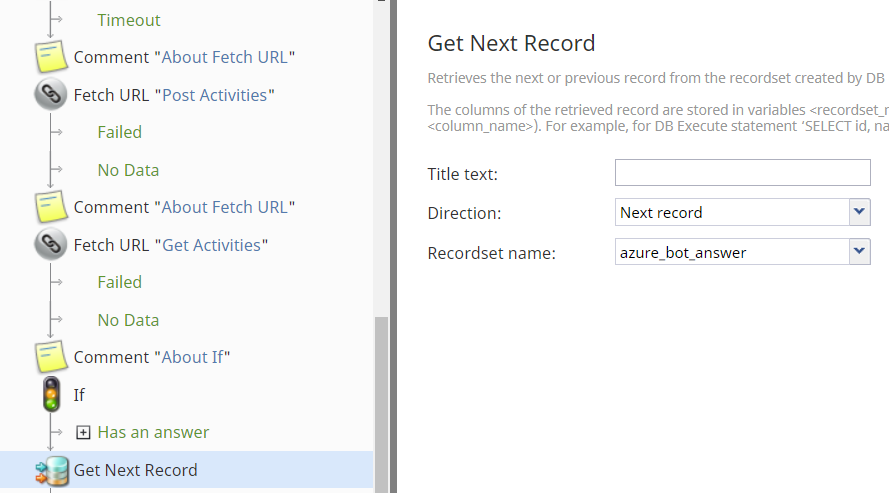Select Failed under Get Activities
Image resolution: width=889 pixels, height=493 pixels.
click(120, 282)
